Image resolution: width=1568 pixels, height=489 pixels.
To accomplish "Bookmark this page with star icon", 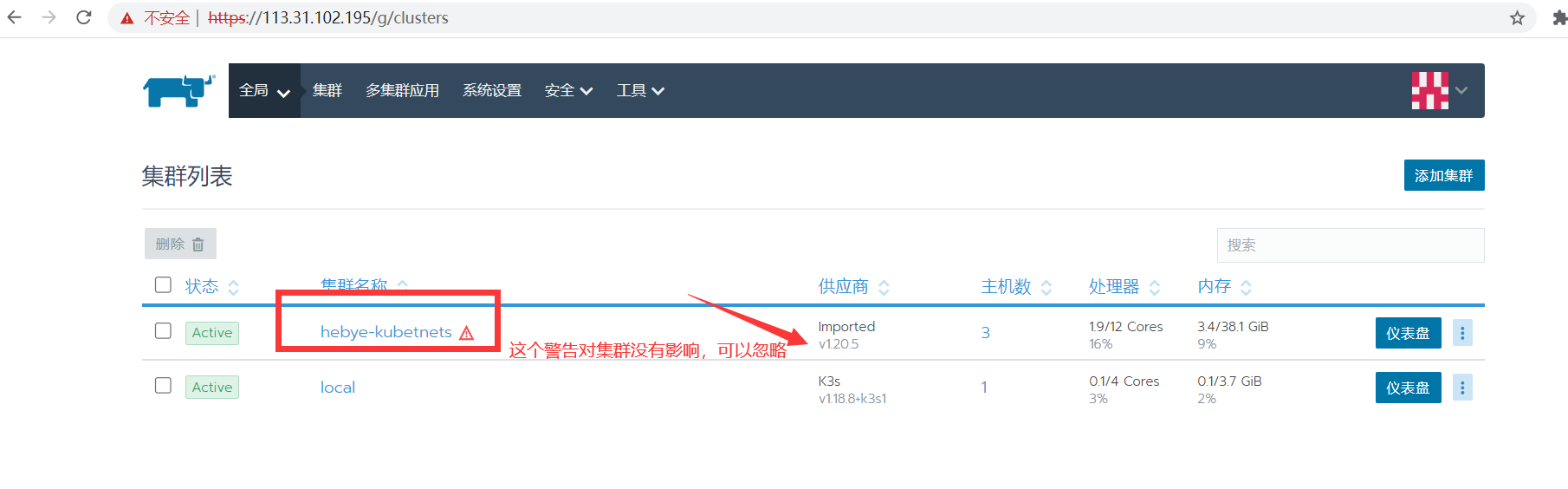I will tap(1517, 17).
